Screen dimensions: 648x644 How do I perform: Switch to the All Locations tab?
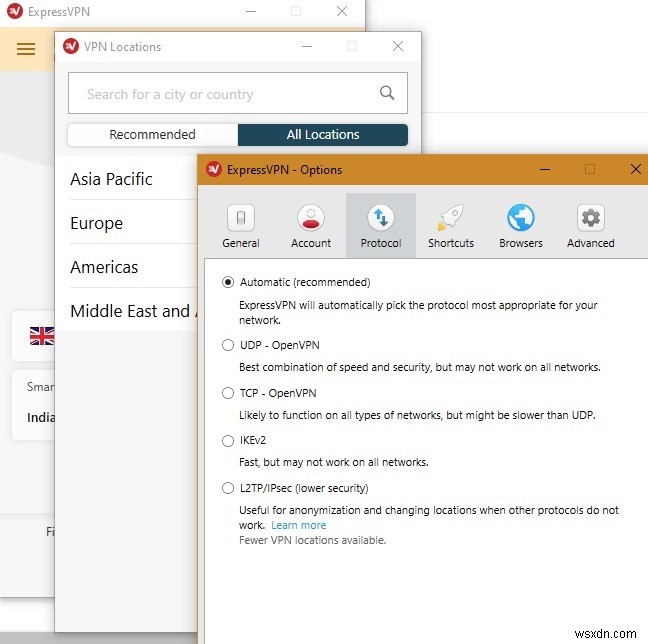click(323, 135)
